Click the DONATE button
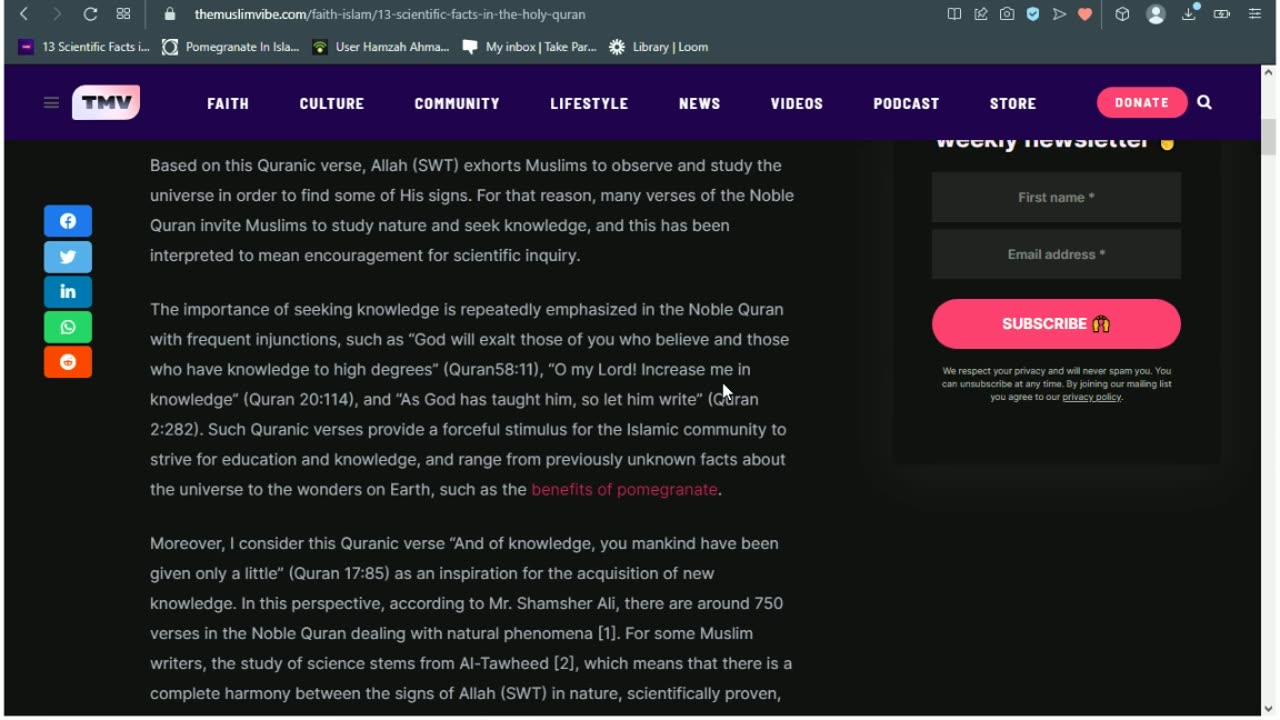The width and height of the screenshot is (1280, 720). click(1142, 102)
